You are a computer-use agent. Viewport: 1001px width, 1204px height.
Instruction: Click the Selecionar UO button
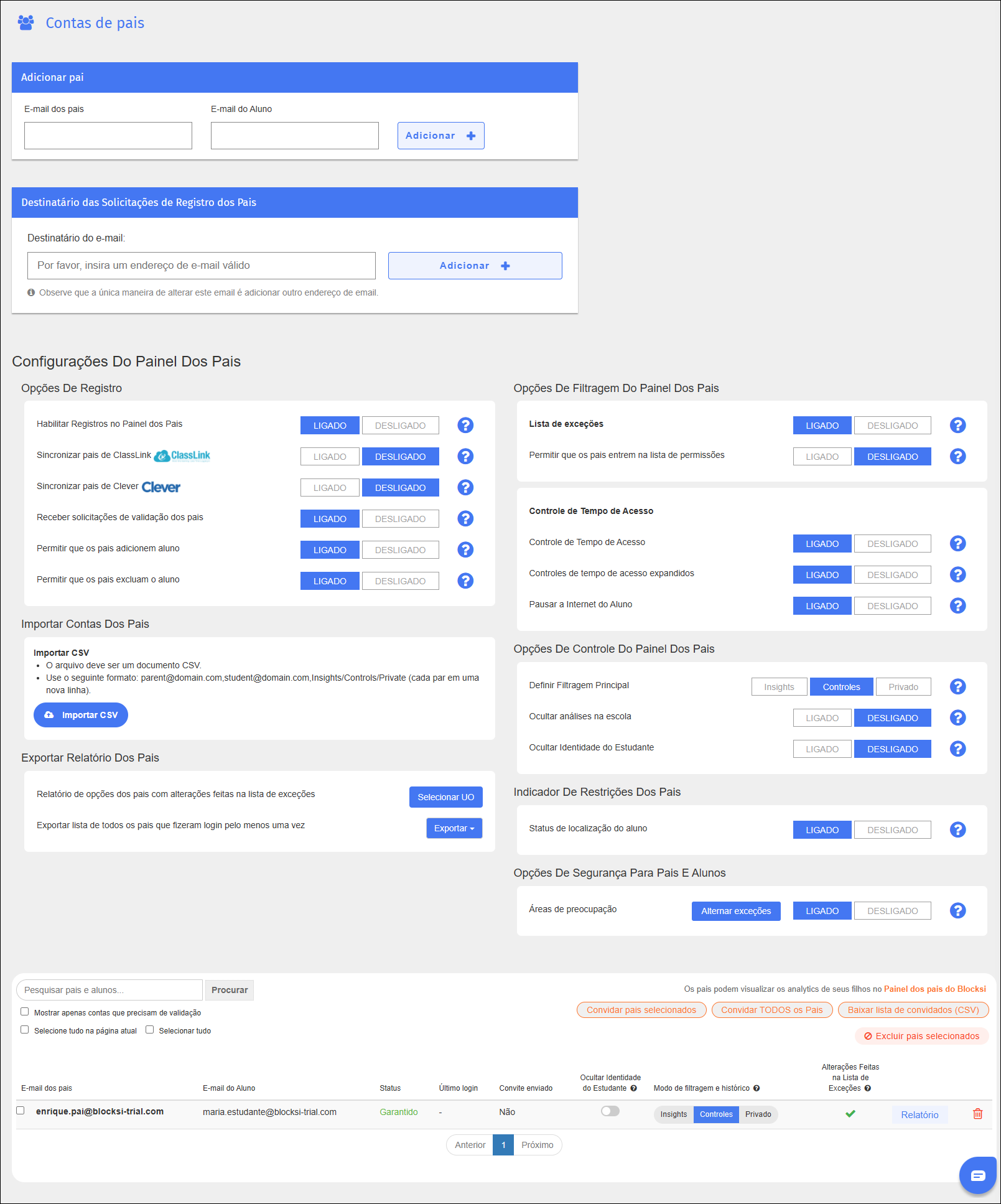446,797
